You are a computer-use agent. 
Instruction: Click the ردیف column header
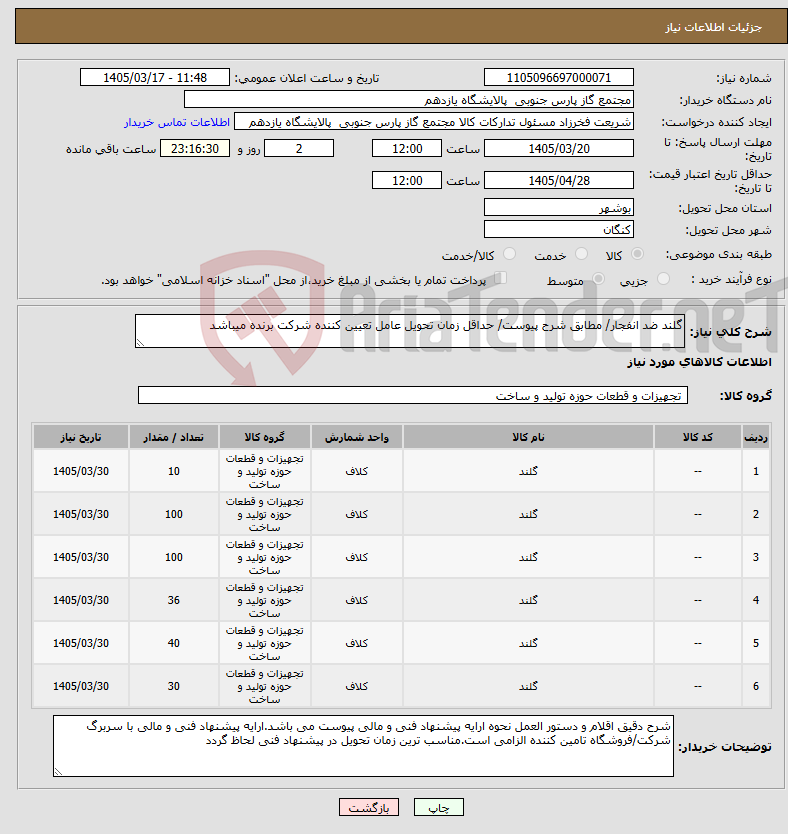(756, 437)
